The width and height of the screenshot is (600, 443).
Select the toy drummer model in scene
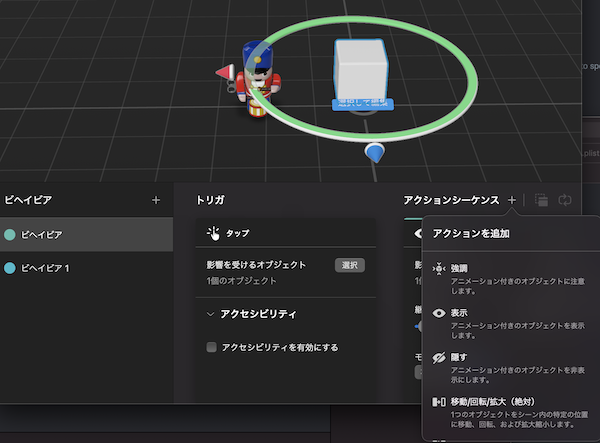pos(258,78)
